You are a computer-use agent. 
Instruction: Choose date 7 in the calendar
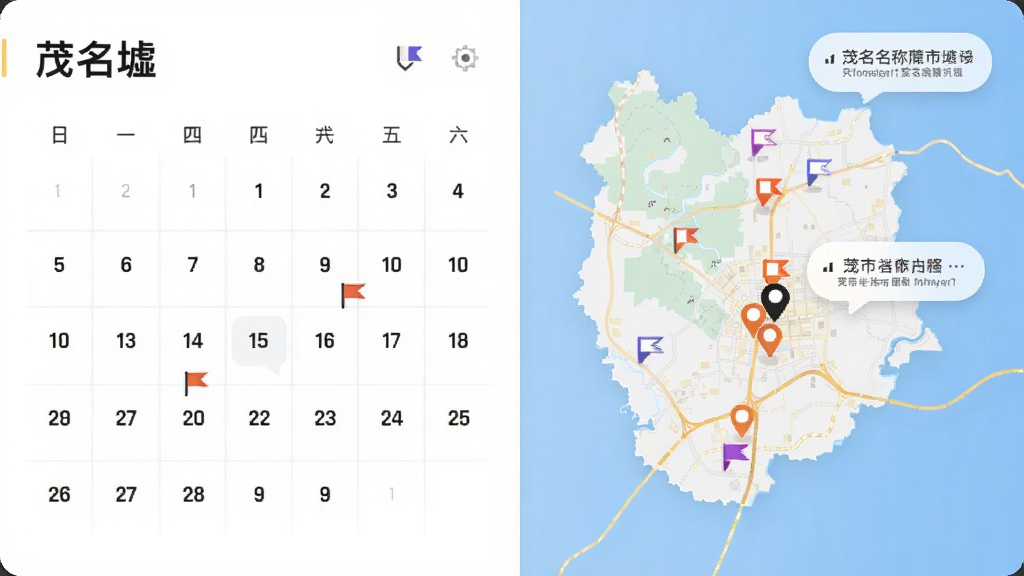tap(193, 265)
